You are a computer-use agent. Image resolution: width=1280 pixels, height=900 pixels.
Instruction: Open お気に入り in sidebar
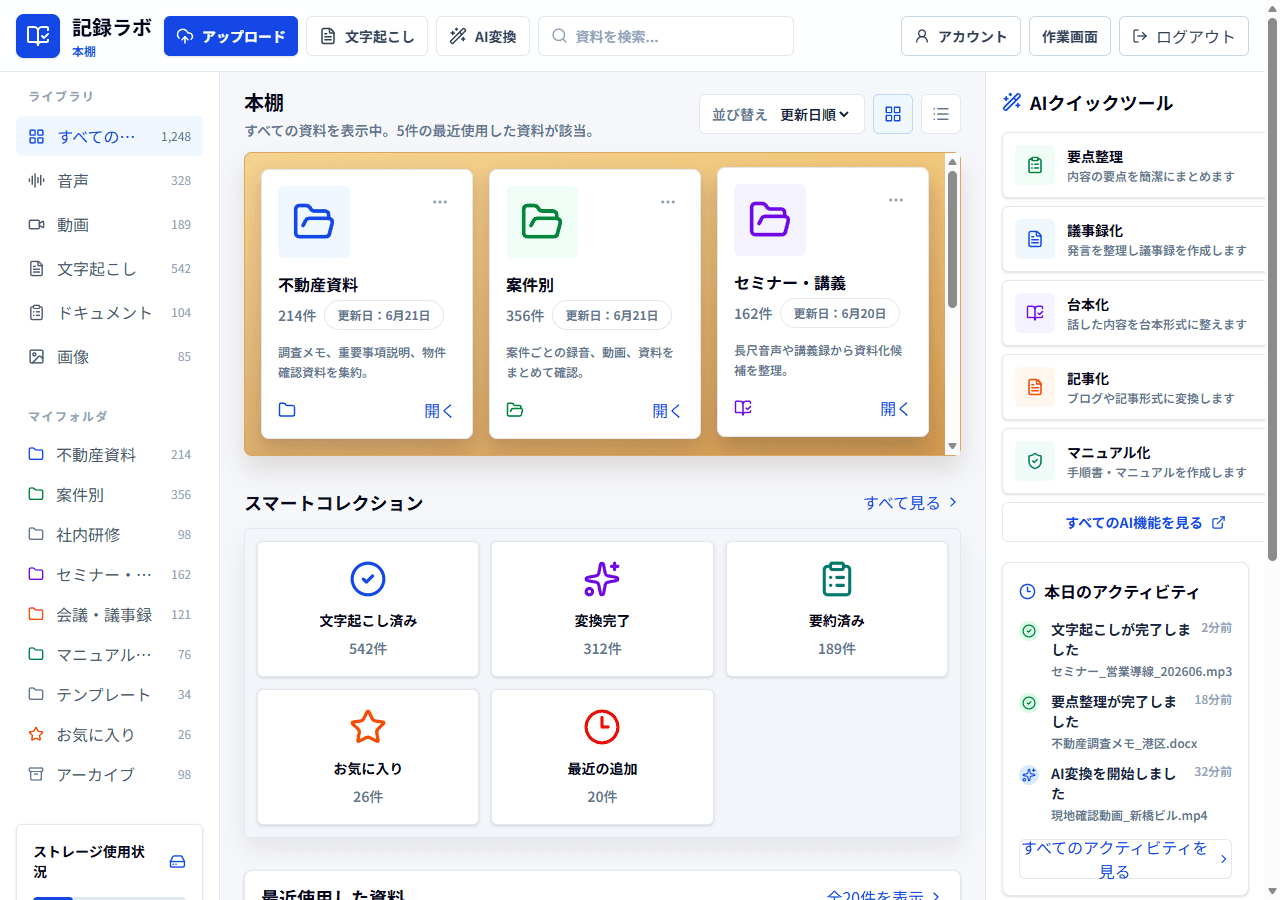pyautogui.click(x=109, y=735)
